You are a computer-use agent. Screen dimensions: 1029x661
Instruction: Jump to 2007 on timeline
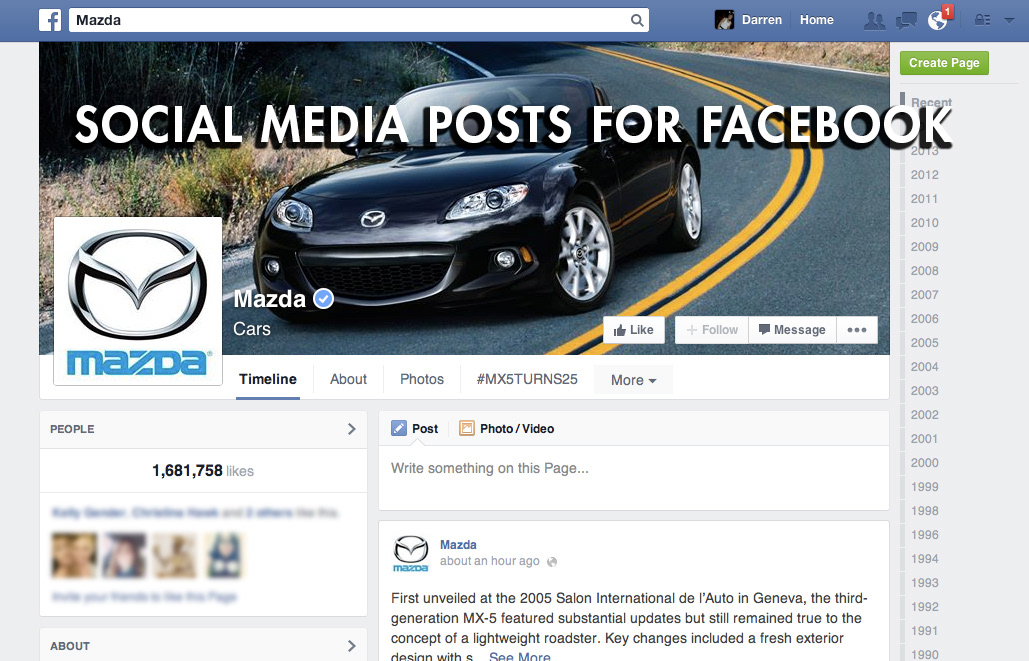(x=925, y=295)
